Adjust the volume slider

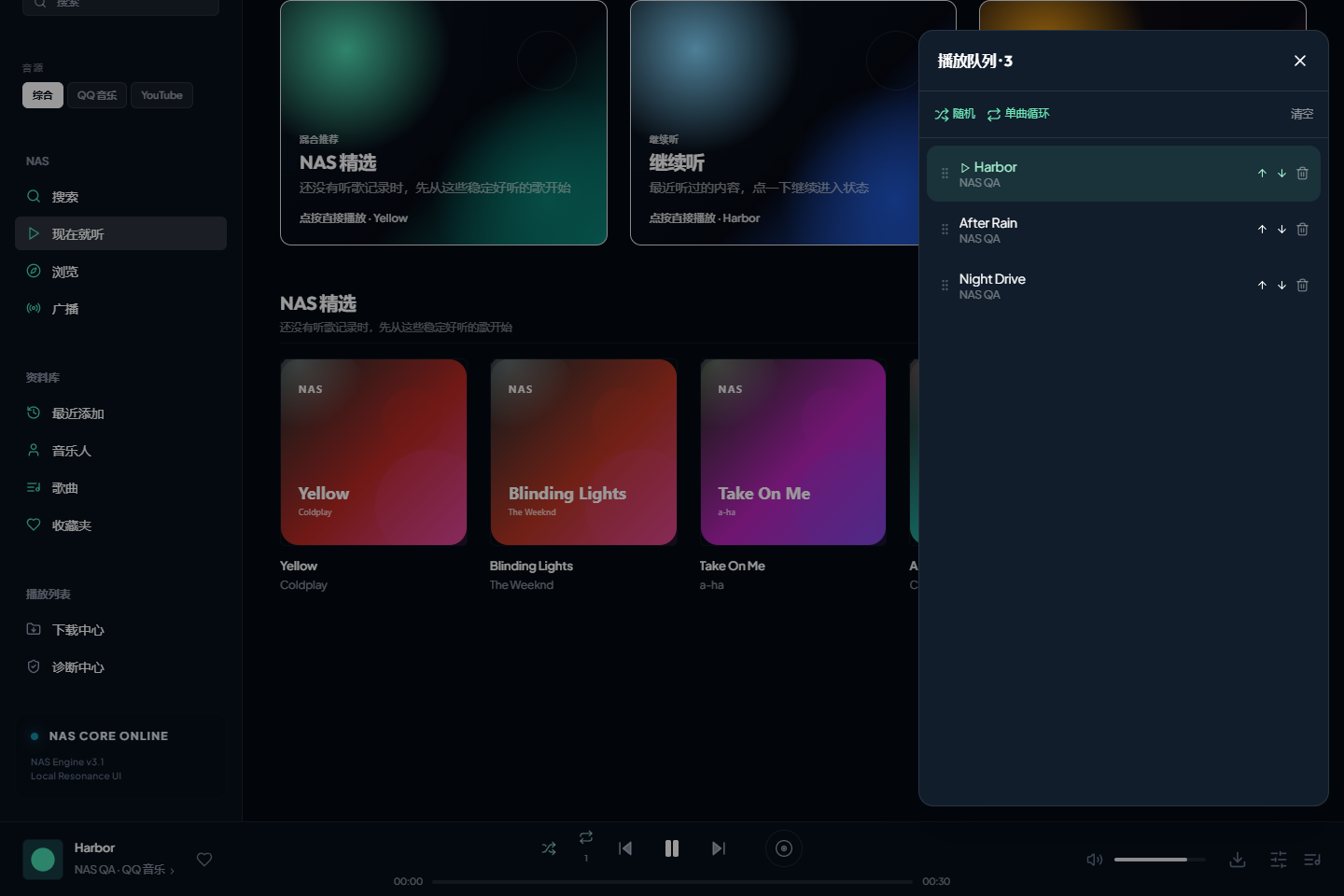tap(1160, 860)
